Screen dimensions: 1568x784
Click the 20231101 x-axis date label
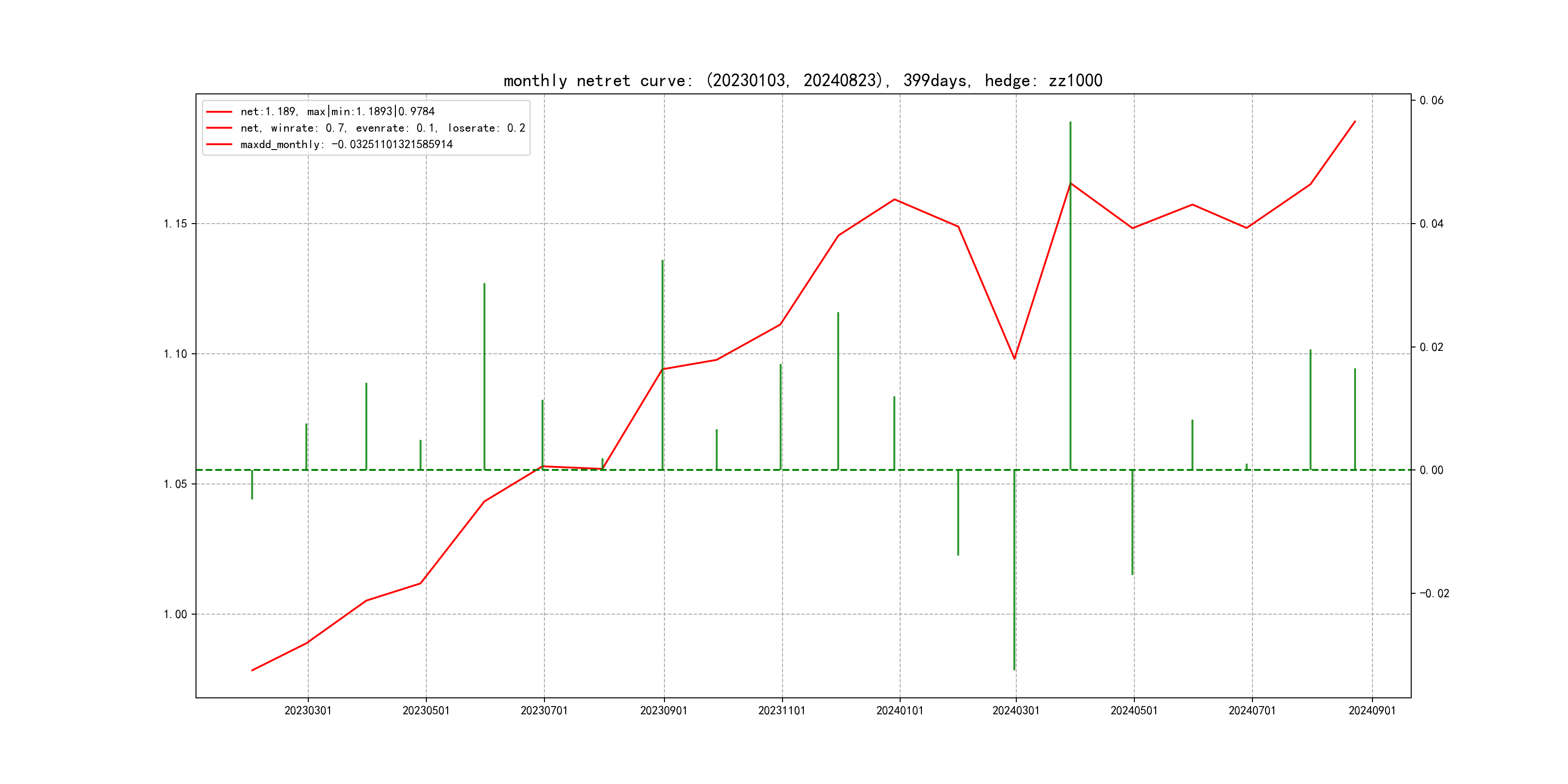click(782, 710)
